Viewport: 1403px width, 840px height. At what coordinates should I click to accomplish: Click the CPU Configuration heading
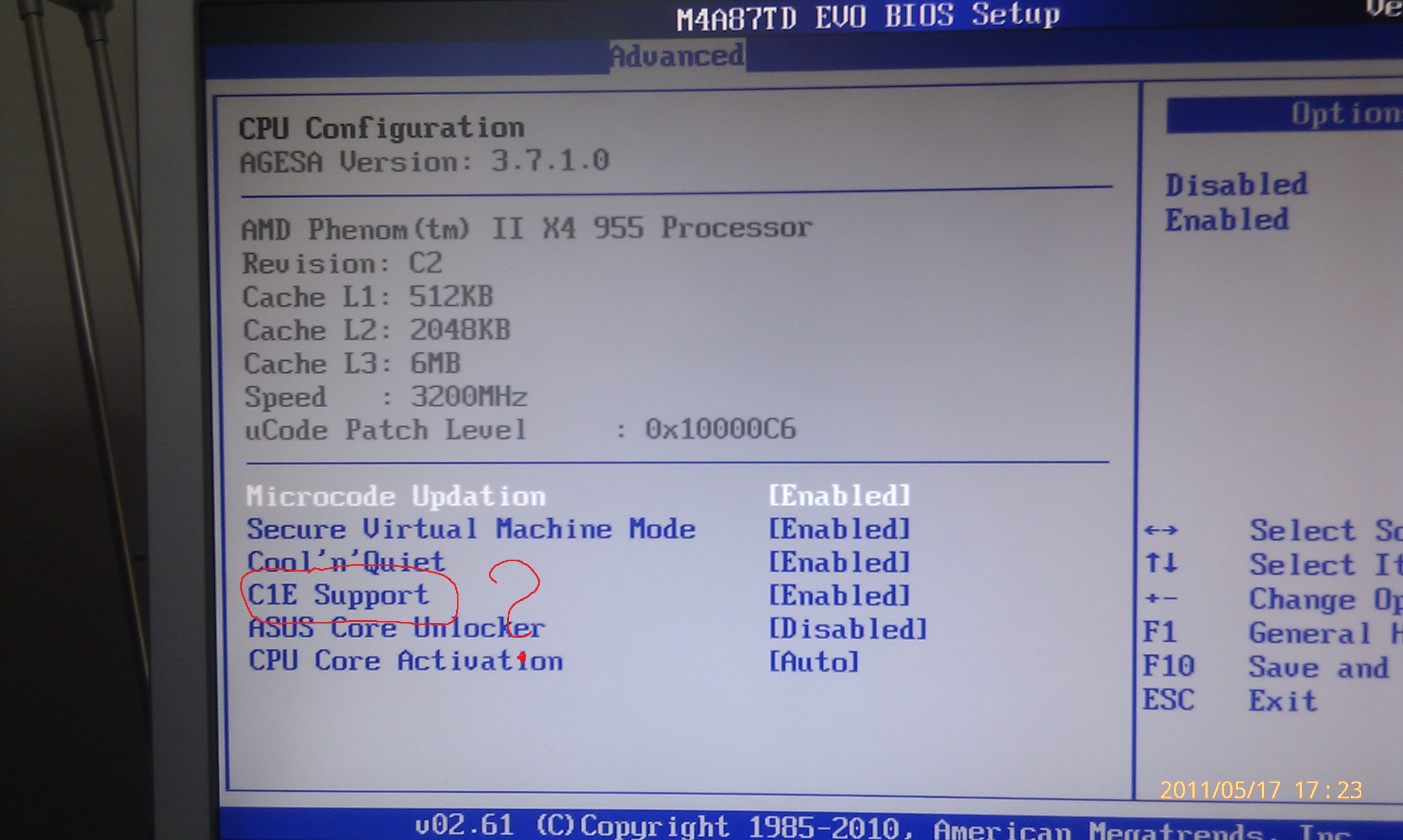[382, 128]
